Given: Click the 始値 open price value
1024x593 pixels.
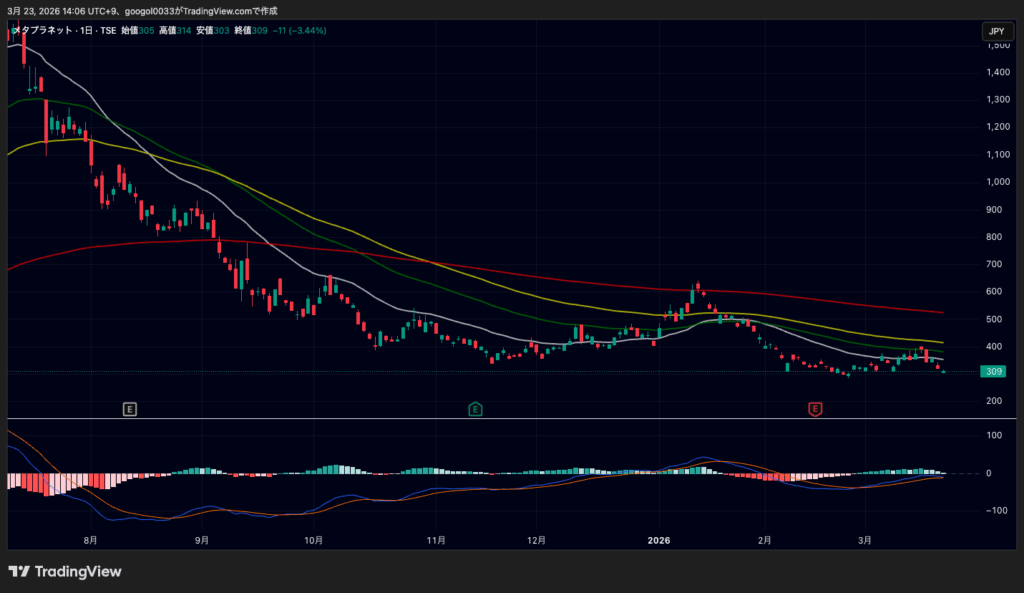Looking at the screenshot, I should click(146, 31).
